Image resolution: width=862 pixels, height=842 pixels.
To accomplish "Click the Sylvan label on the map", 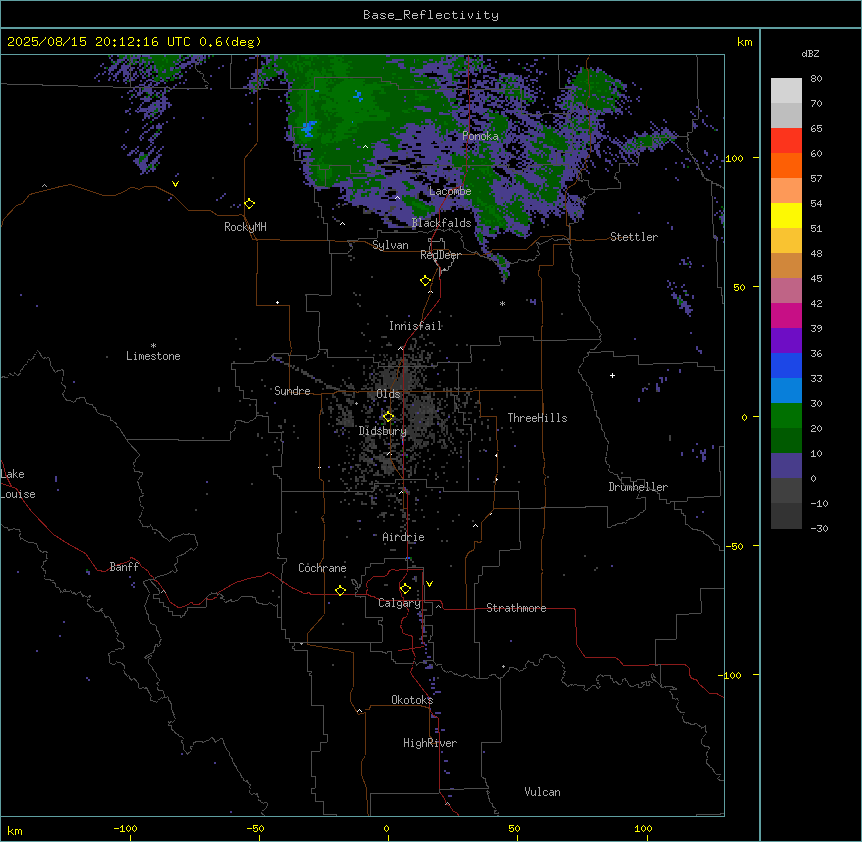I will click(x=390, y=245).
